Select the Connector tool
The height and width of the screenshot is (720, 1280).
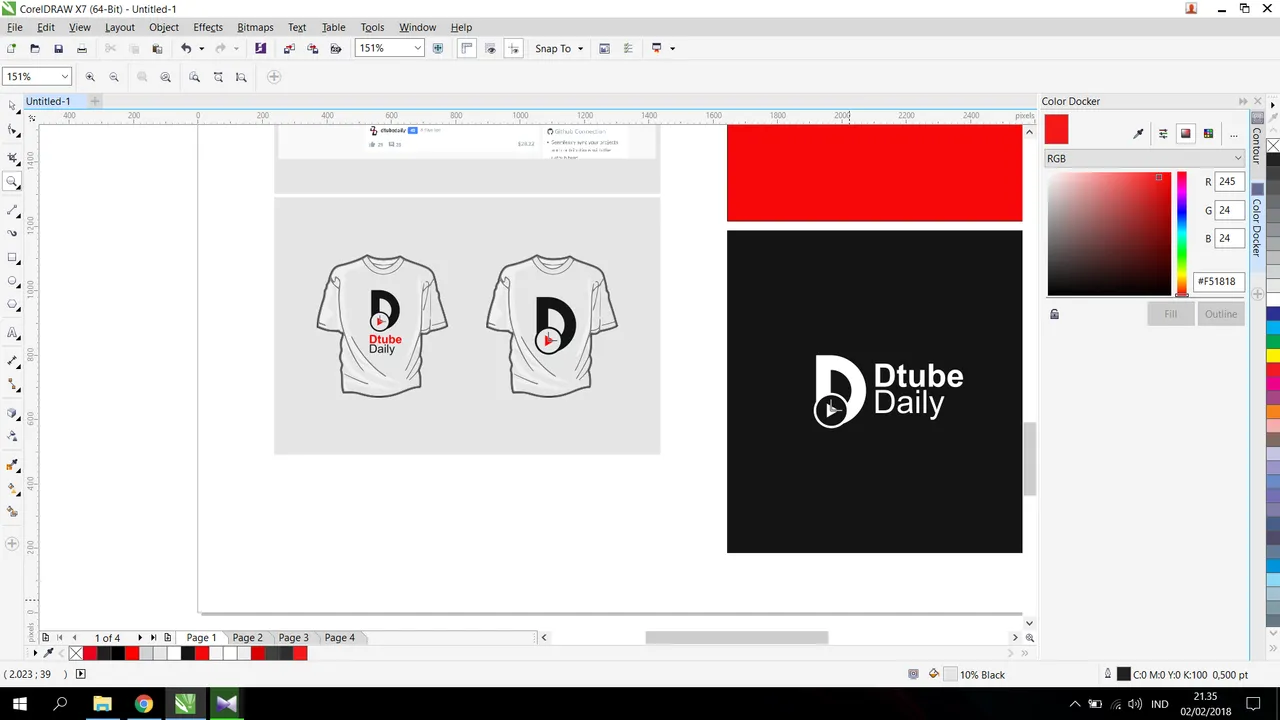coord(12,384)
